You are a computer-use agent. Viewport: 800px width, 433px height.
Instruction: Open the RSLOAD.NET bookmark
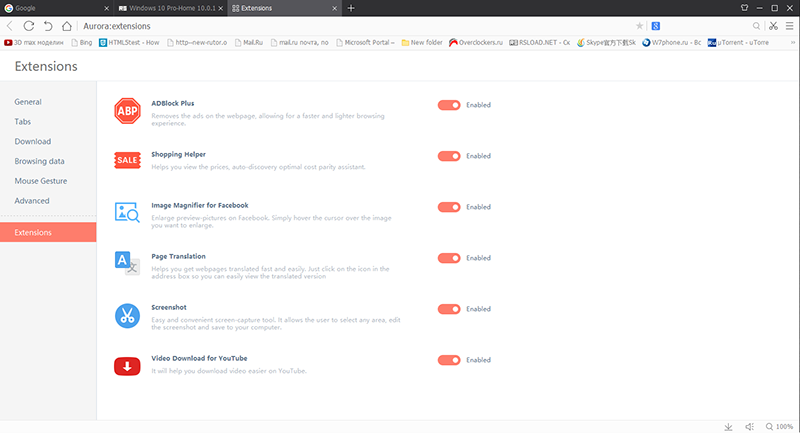point(540,43)
